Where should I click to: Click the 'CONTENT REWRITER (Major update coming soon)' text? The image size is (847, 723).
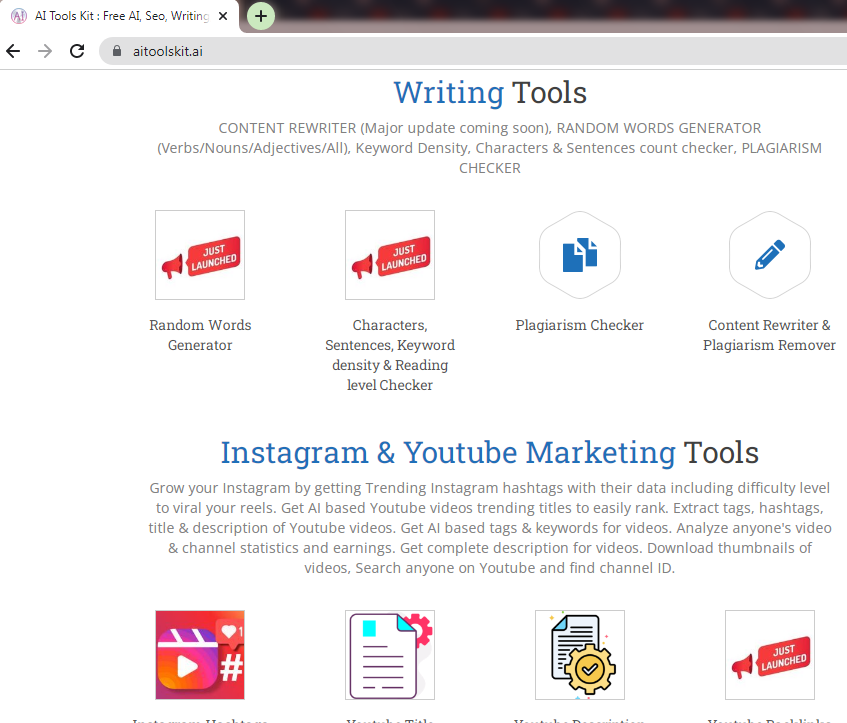point(385,128)
